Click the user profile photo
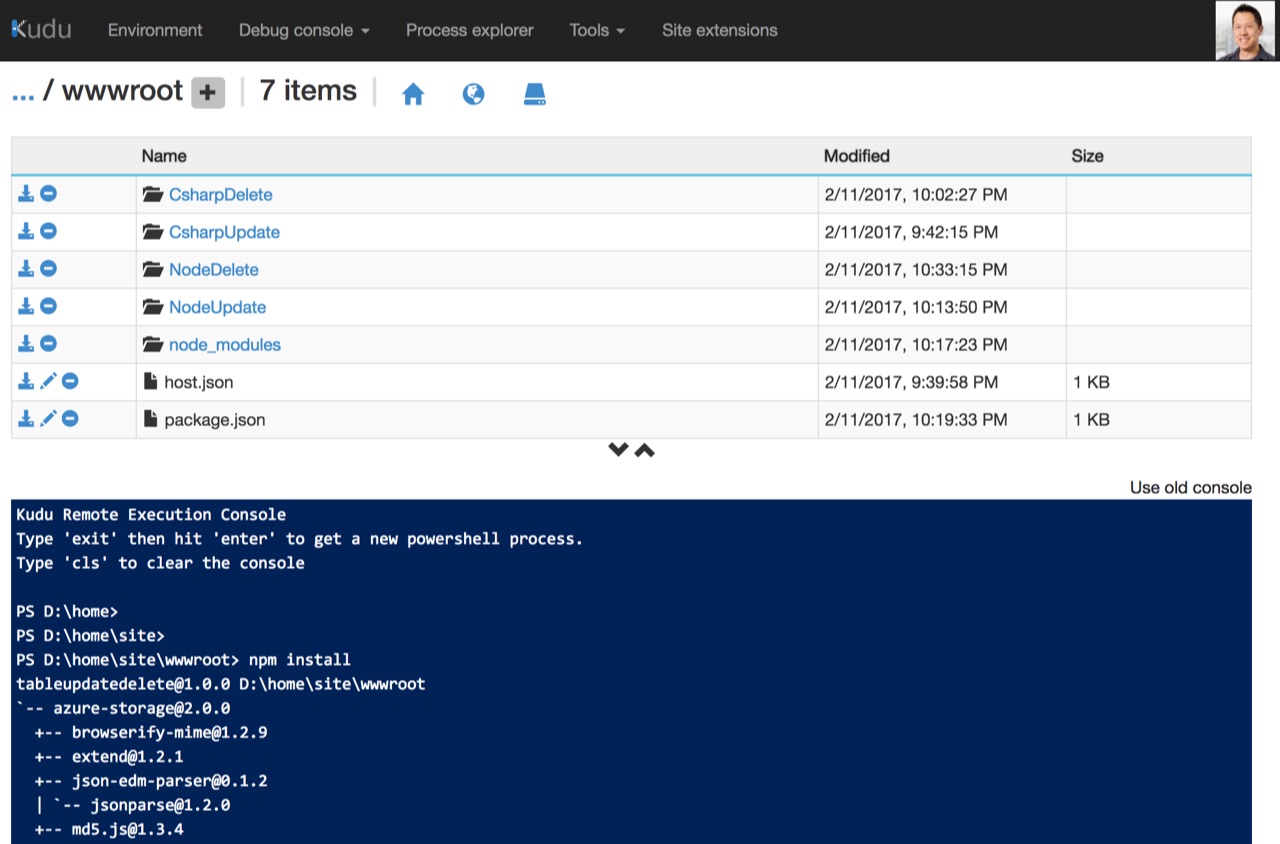The height and width of the screenshot is (844, 1280). (x=1246, y=30)
